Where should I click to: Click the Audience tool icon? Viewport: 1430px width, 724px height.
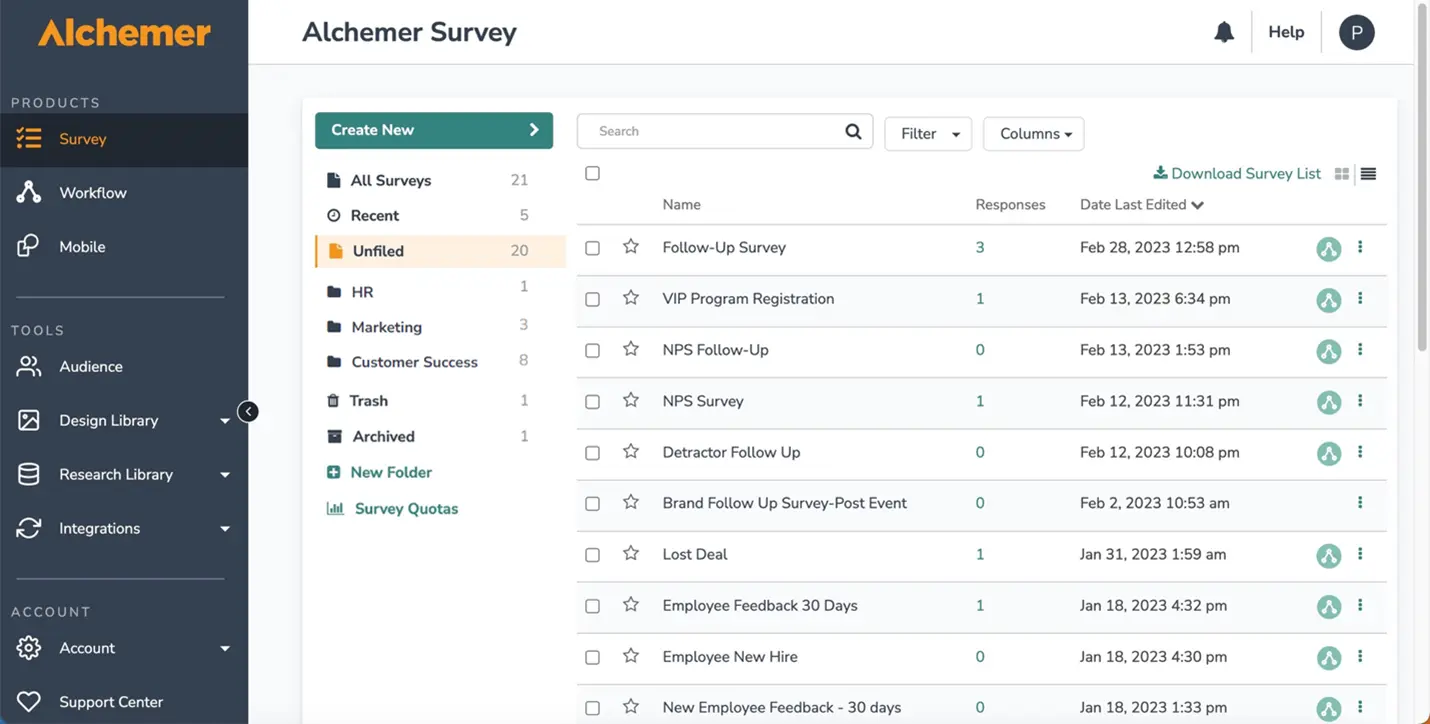(29, 366)
